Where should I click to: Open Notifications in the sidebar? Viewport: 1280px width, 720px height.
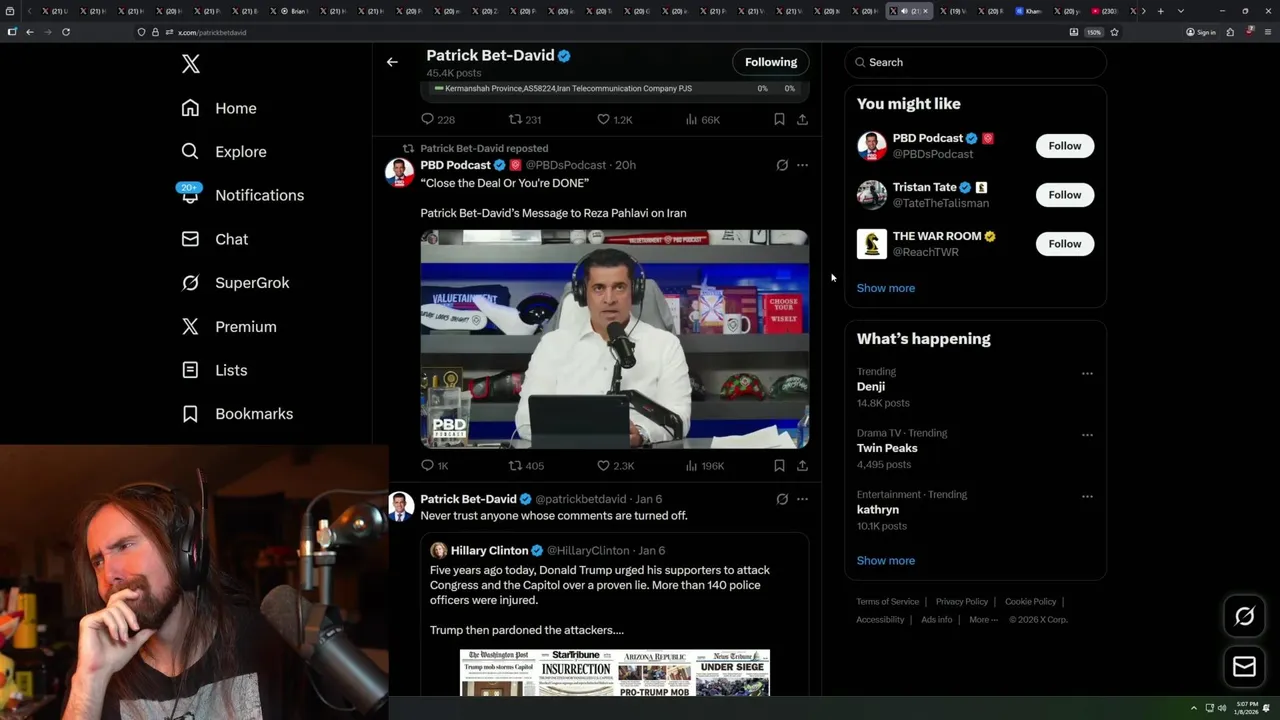coord(242,195)
